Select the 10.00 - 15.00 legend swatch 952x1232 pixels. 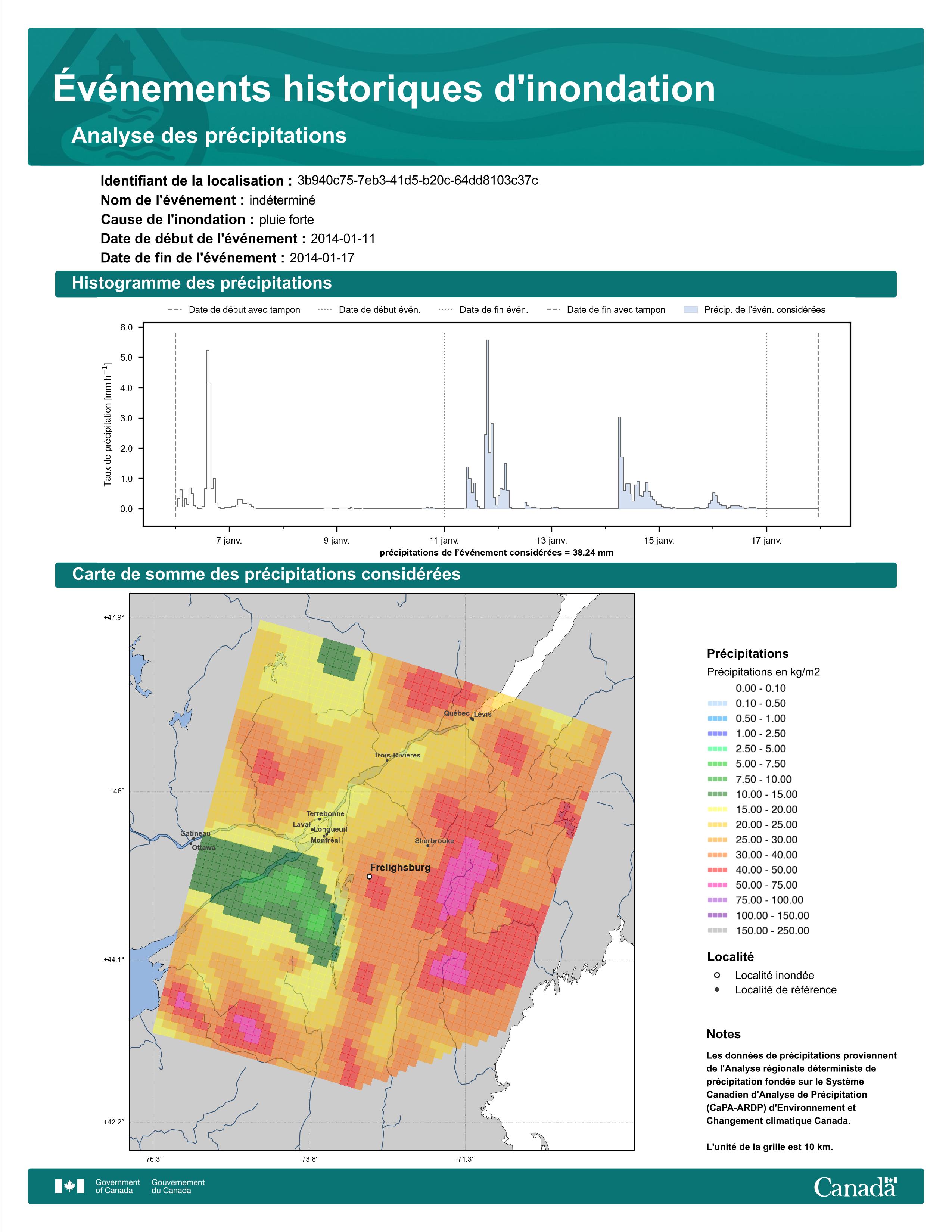tap(717, 794)
